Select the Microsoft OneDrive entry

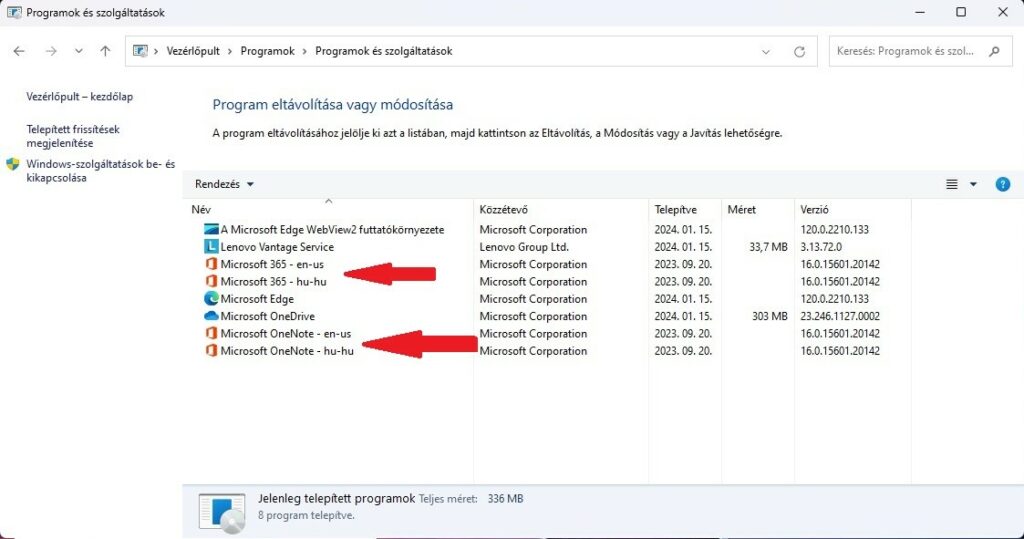(x=267, y=316)
